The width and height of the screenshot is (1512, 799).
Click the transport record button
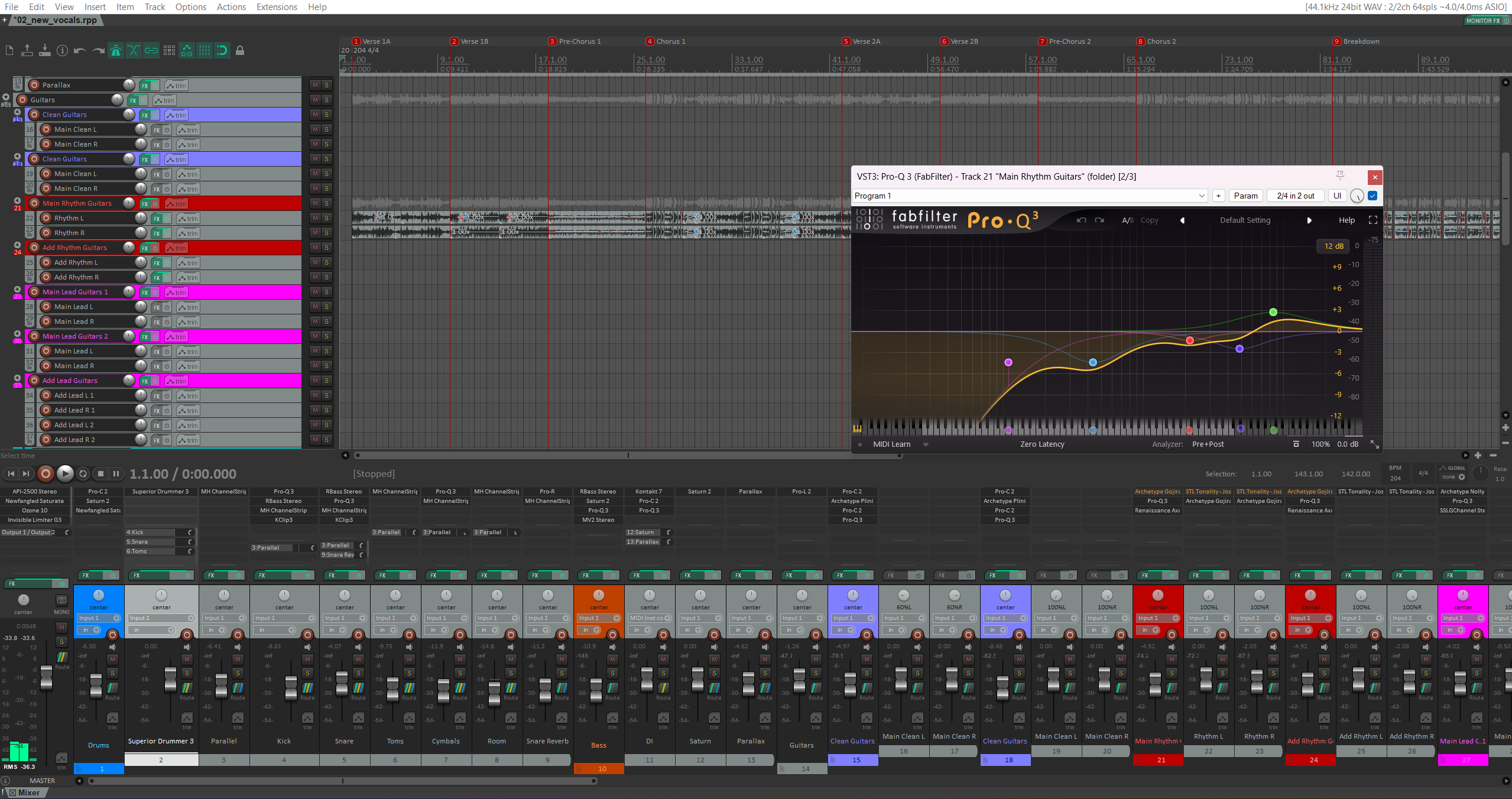tap(46, 473)
